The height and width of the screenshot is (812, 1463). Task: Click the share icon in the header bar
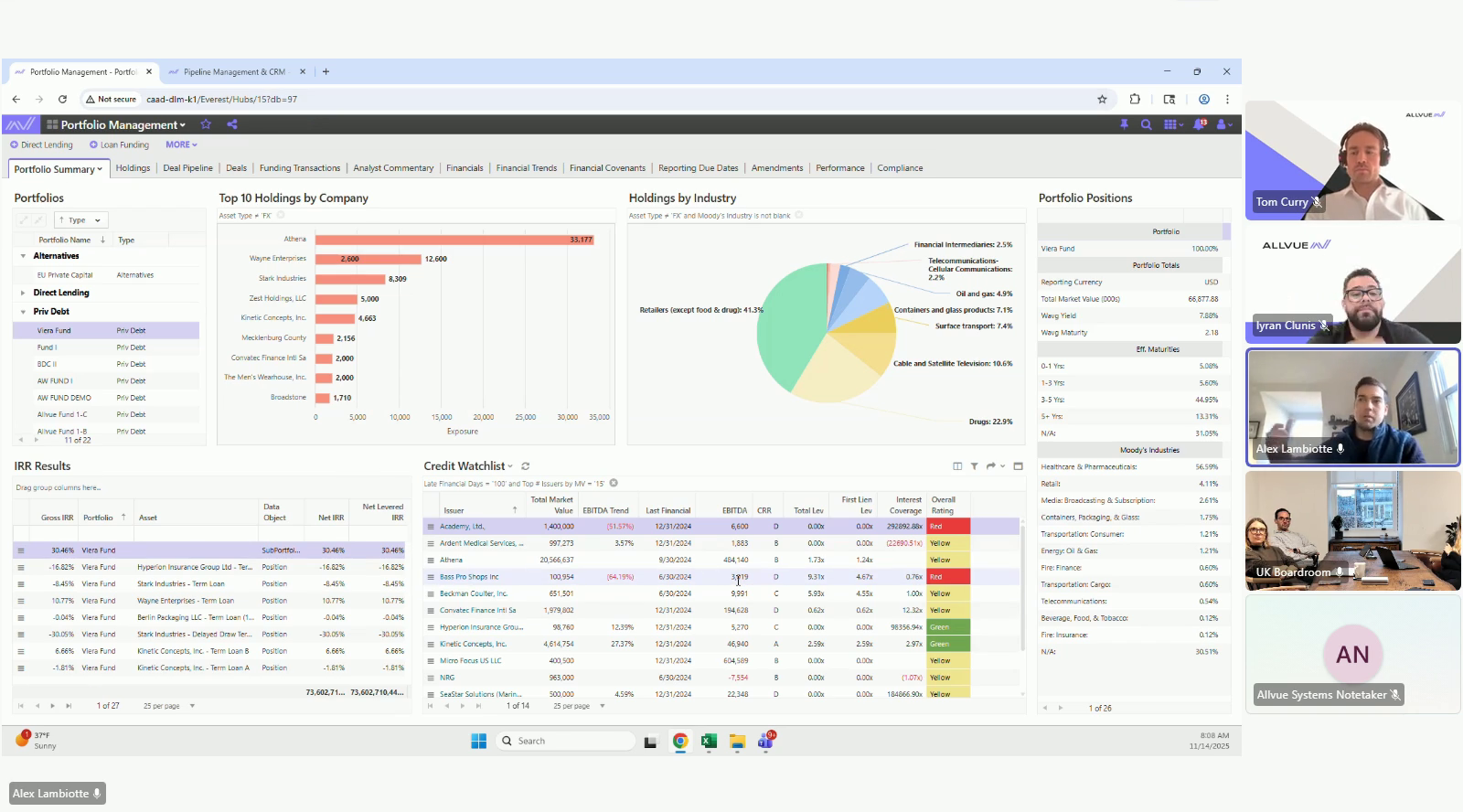pos(232,124)
